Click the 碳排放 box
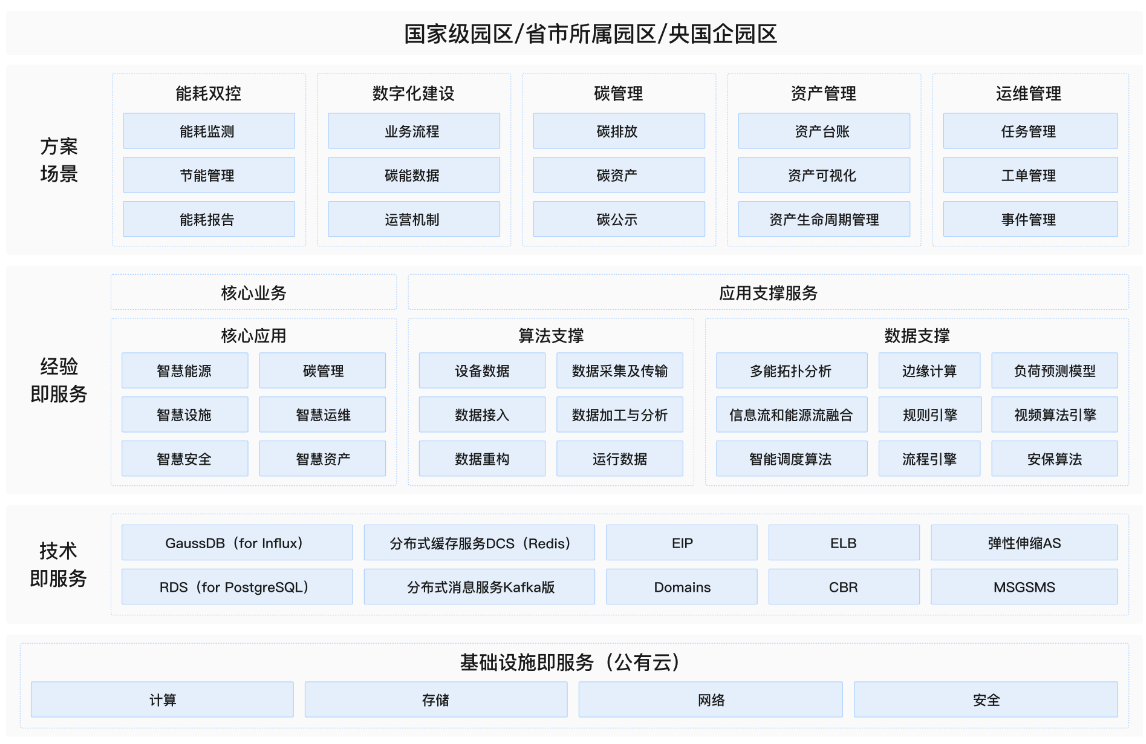The width and height of the screenshot is (1146, 744). pyautogui.click(x=618, y=131)
